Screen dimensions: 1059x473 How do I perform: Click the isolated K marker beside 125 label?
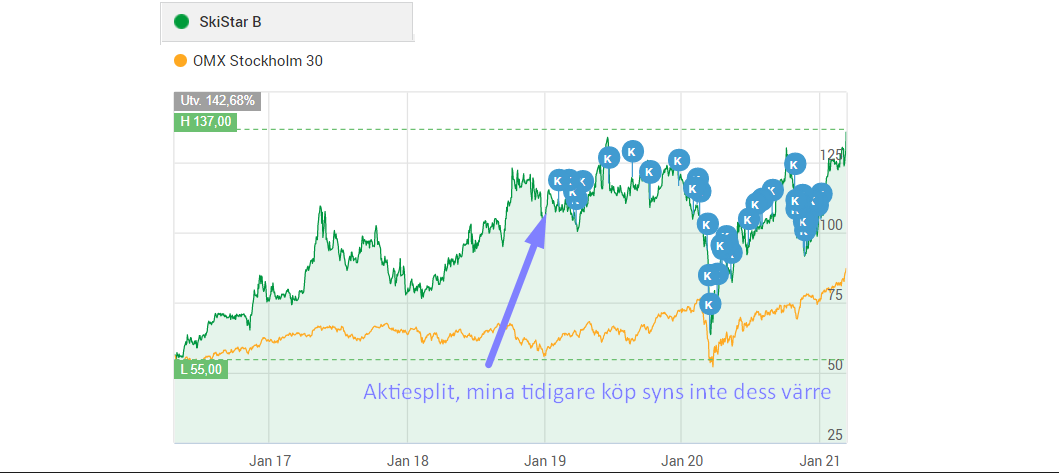coord(794,164)
